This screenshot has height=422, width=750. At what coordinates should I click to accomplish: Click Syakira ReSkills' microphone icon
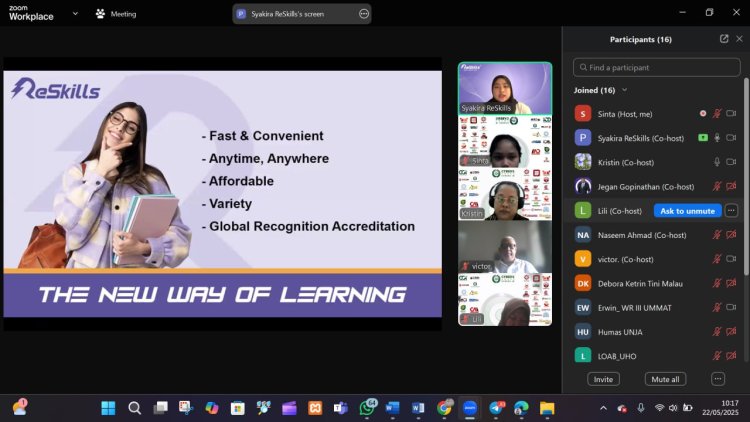tap(717, 138)
